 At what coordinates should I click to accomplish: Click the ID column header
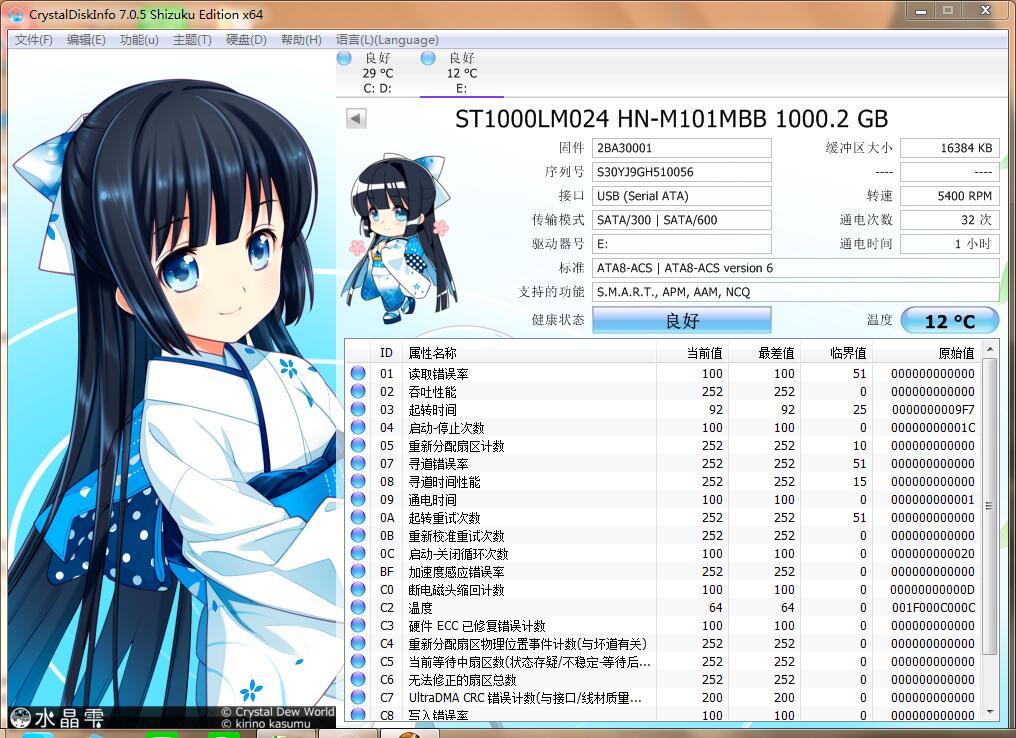point(386,353)
